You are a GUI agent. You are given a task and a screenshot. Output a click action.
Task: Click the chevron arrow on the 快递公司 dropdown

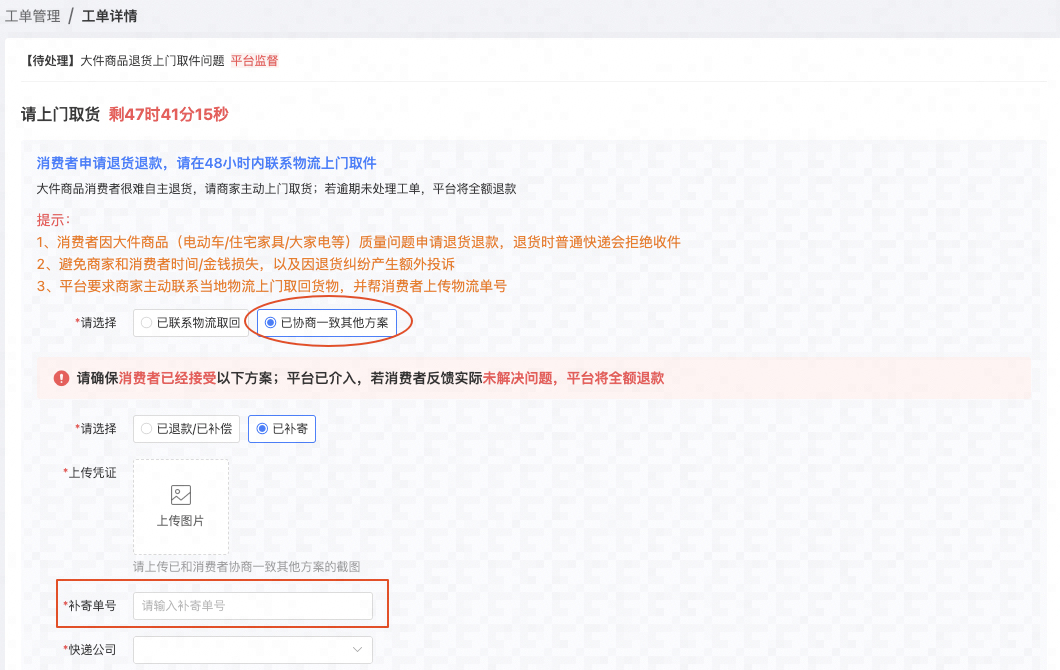pos(358,649)
